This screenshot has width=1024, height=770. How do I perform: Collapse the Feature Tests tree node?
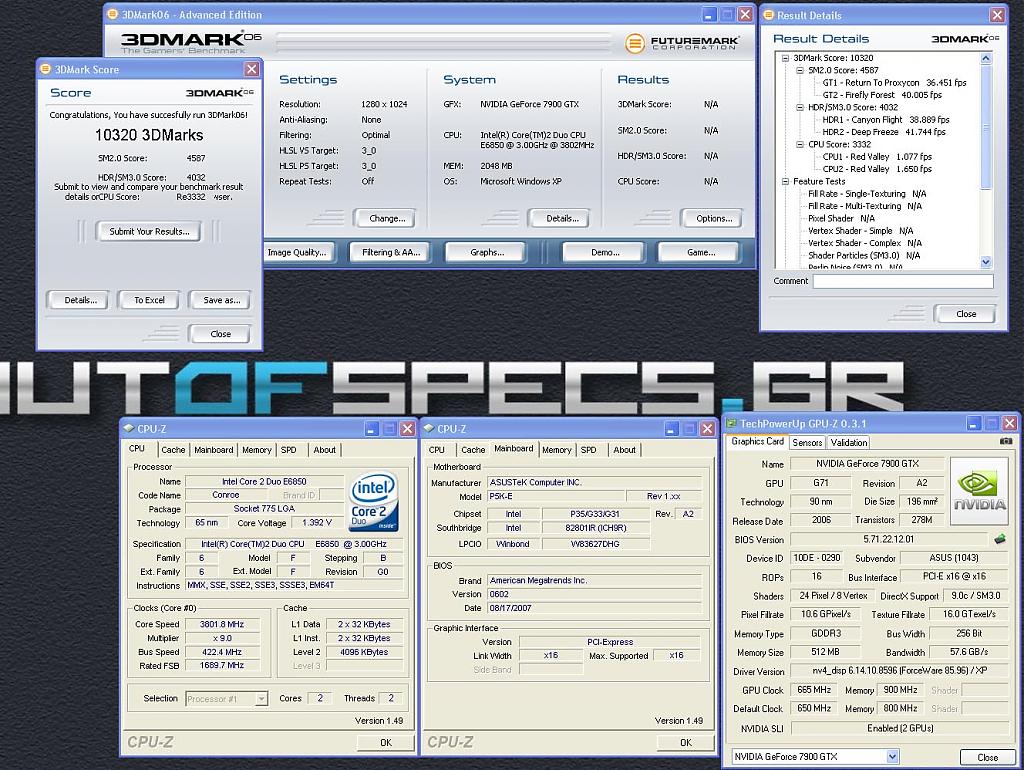point(786,182)
